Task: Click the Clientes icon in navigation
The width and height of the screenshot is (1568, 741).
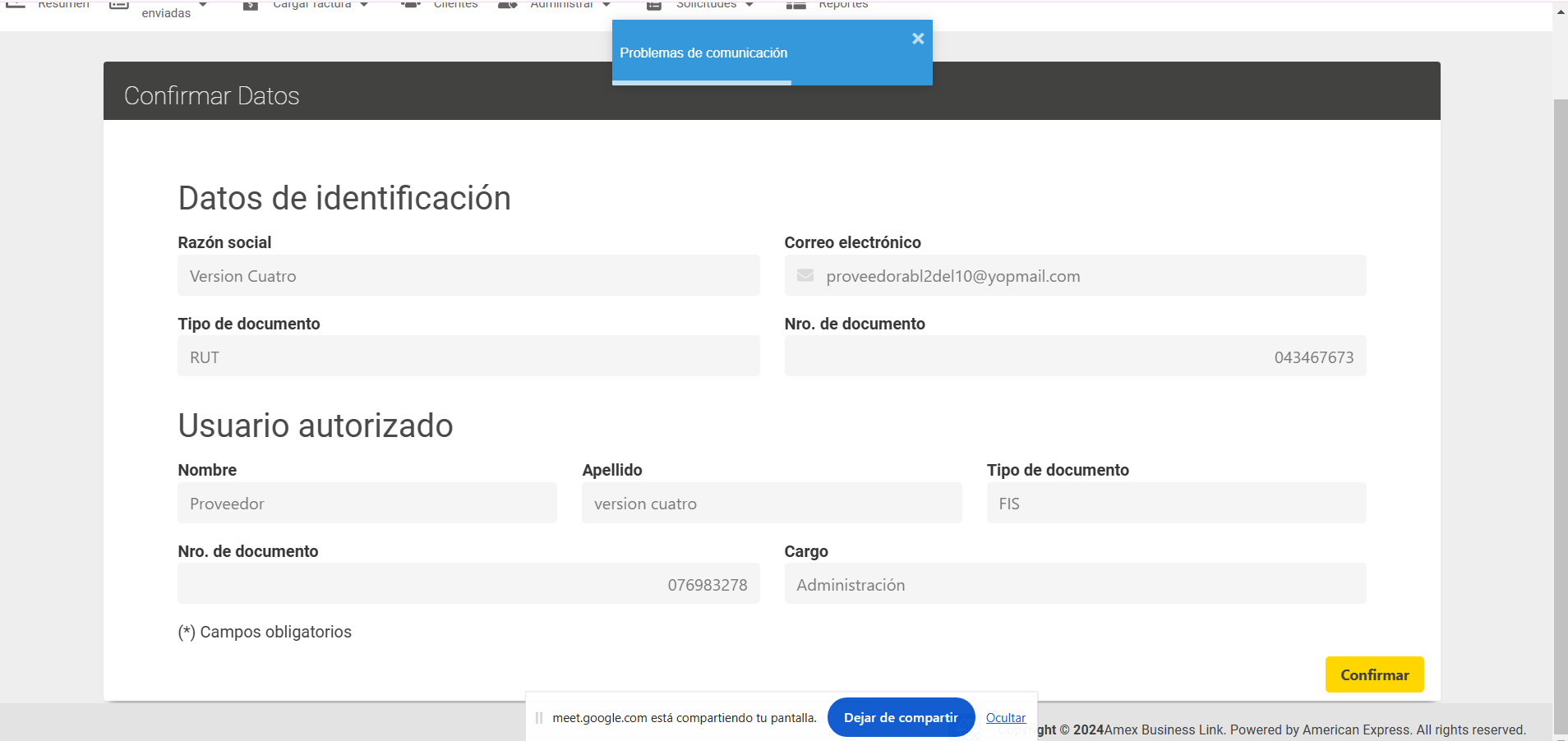Action: [411, 4]
